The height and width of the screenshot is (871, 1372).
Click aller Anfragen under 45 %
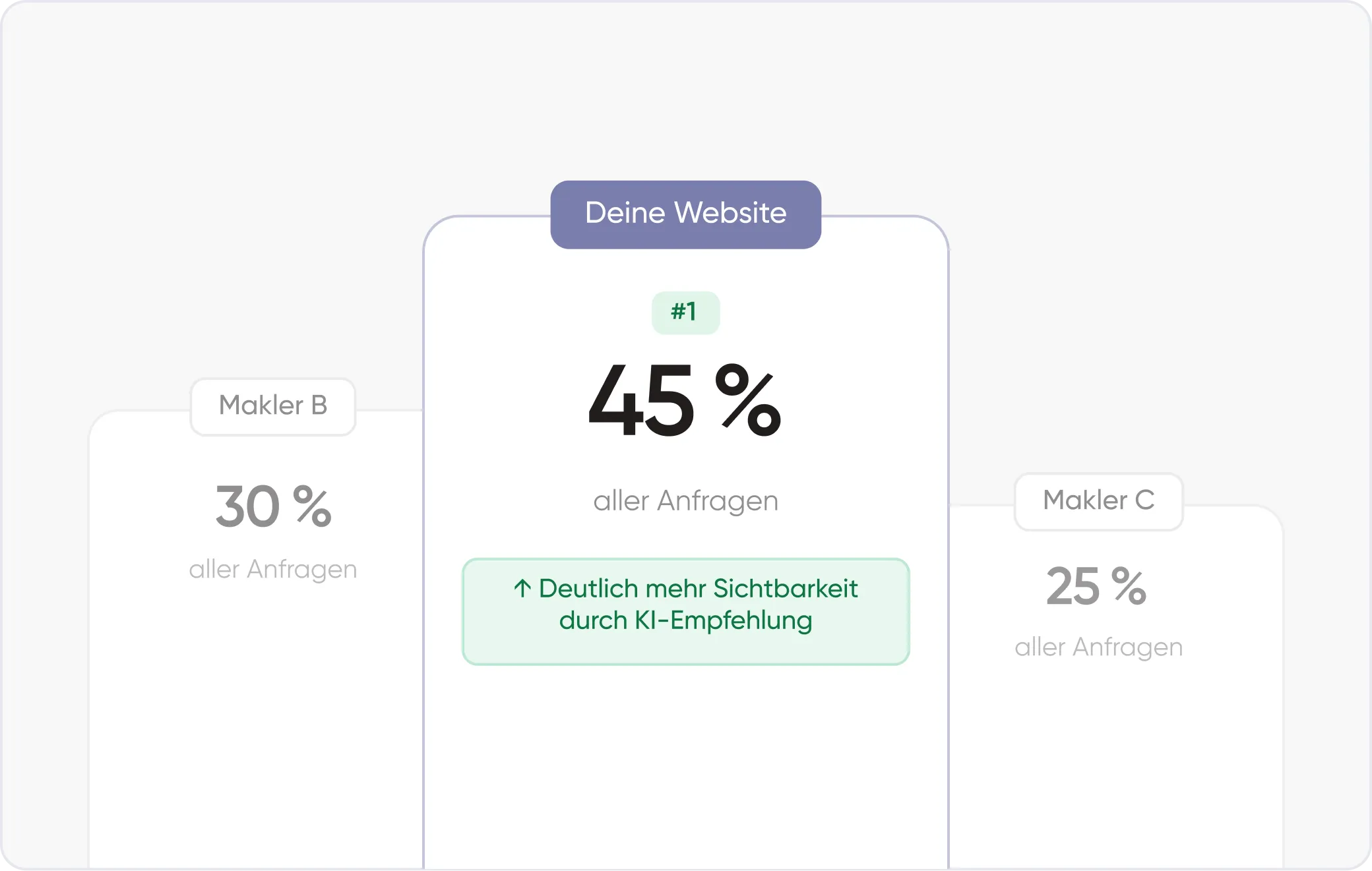(685, 501)
